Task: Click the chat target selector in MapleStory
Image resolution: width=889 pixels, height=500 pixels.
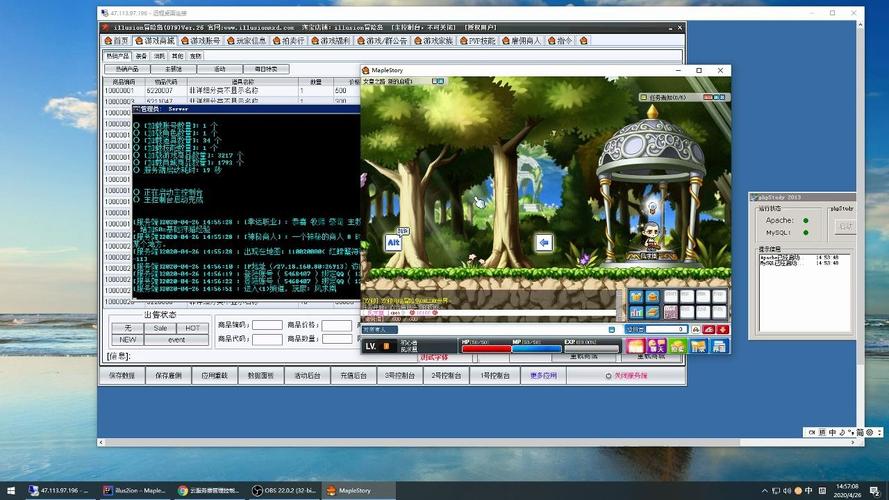Action: pos(380,329)
